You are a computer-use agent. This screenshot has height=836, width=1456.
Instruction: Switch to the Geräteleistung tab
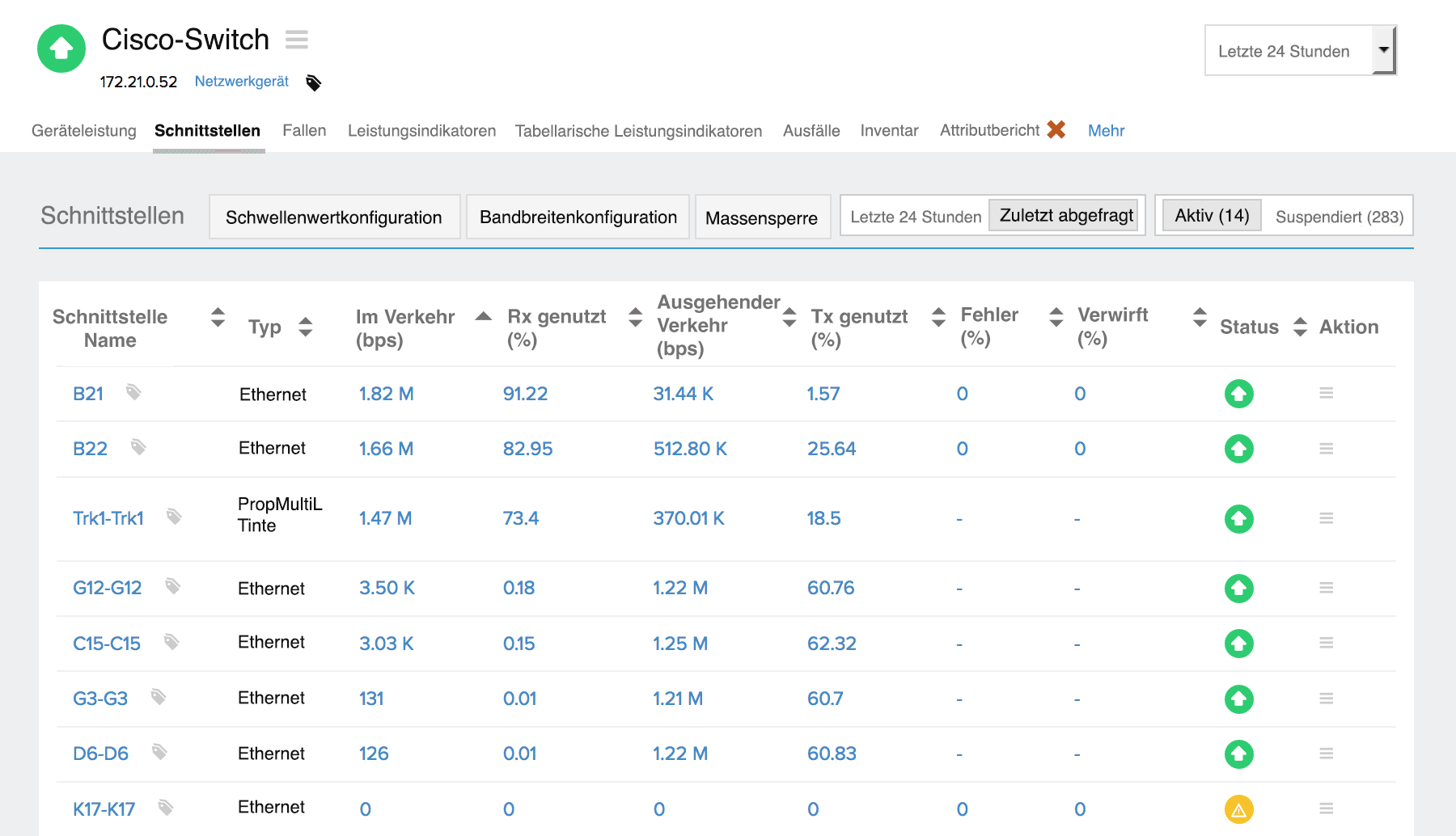point(84,131)
